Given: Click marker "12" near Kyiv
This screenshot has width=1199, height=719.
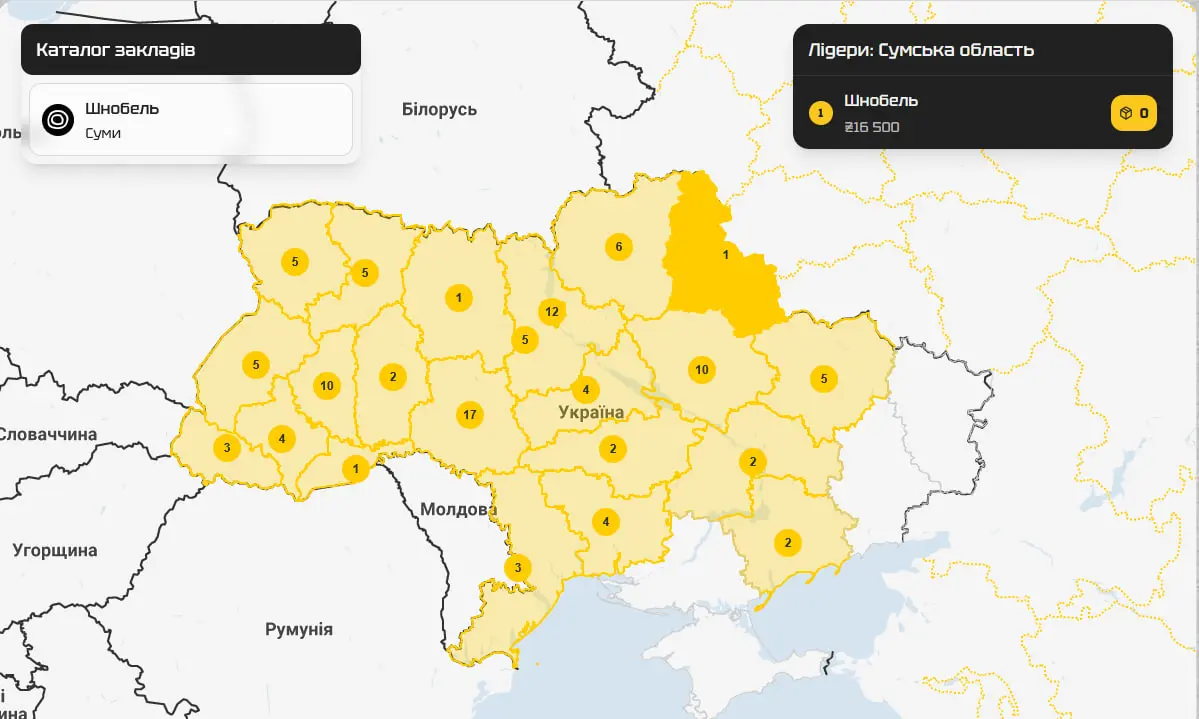Looking at the screenshot, I should point(551,311).
